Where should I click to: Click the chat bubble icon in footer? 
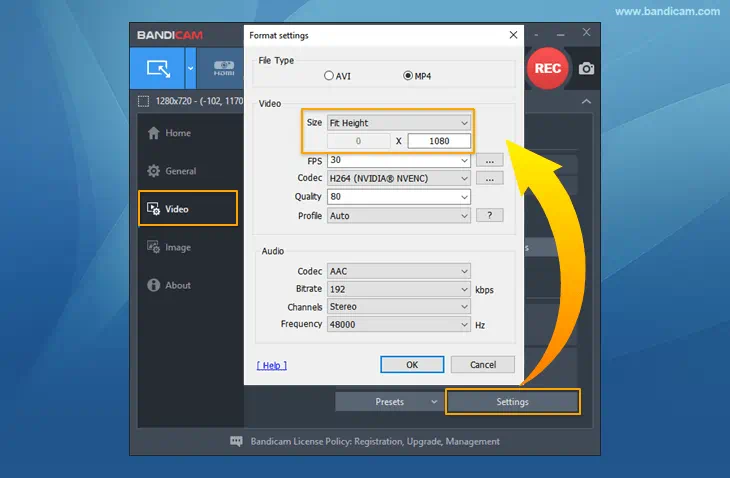237,441
